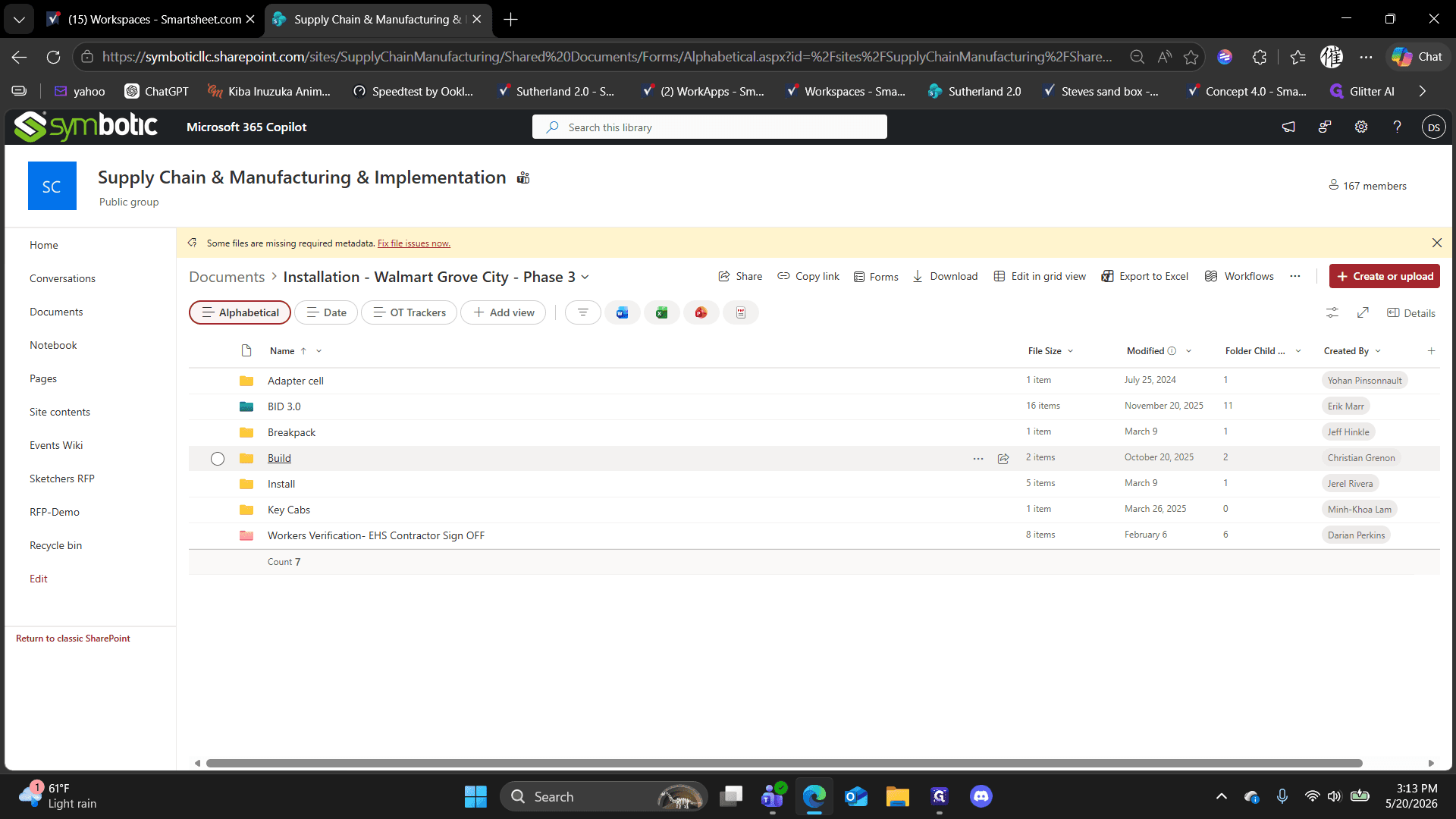The width and height of the screenshot is (1456, 819).
Task: Click Copy link button
Action: [808, 276]
